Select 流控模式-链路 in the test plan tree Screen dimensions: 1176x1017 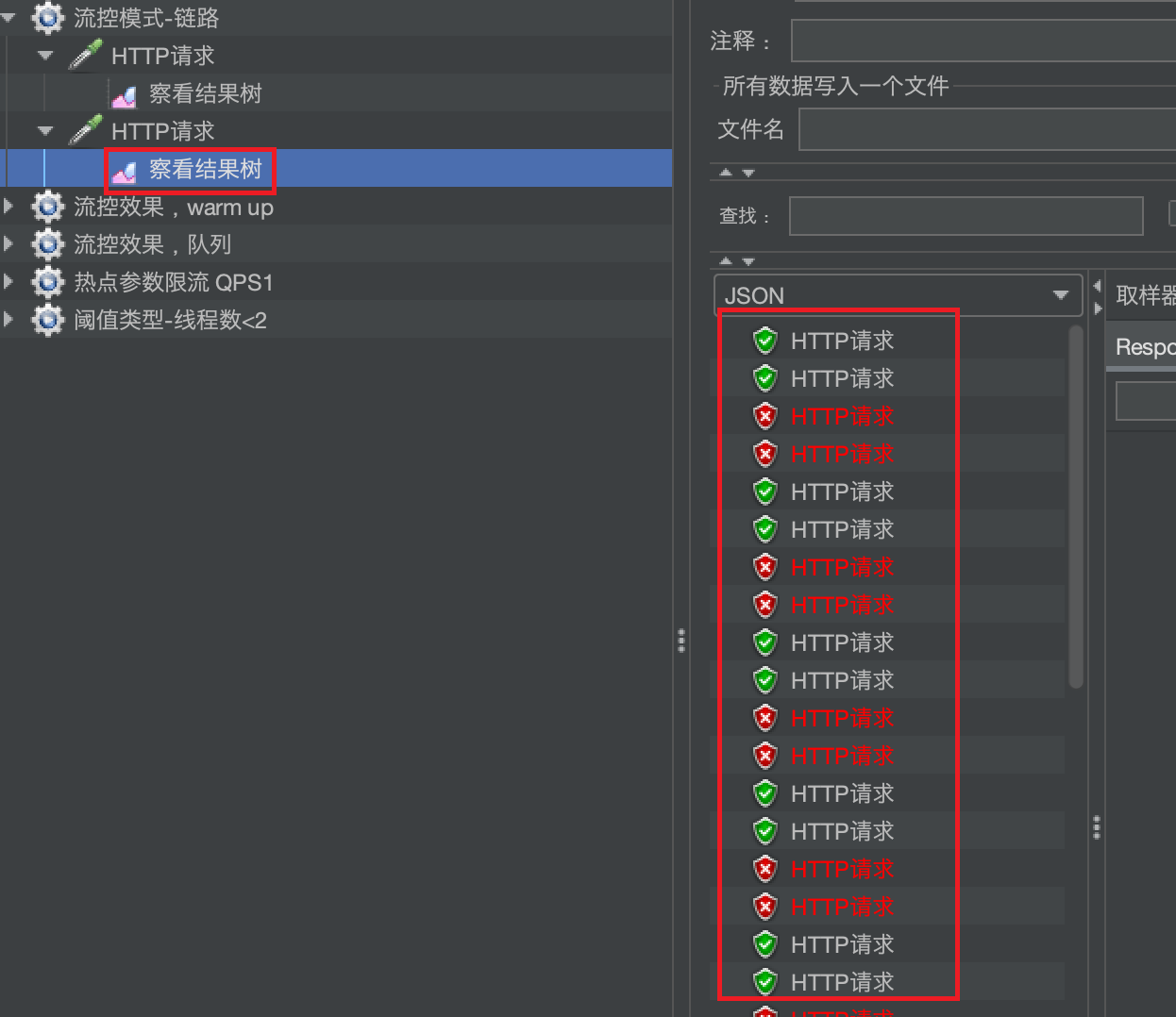pyautogui.click(x=146, y=18)
